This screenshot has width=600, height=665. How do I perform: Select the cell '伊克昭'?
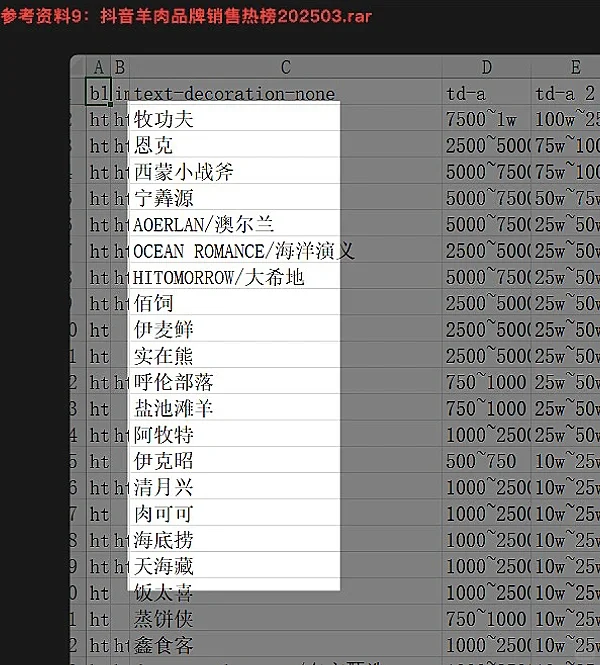[285, 461]
